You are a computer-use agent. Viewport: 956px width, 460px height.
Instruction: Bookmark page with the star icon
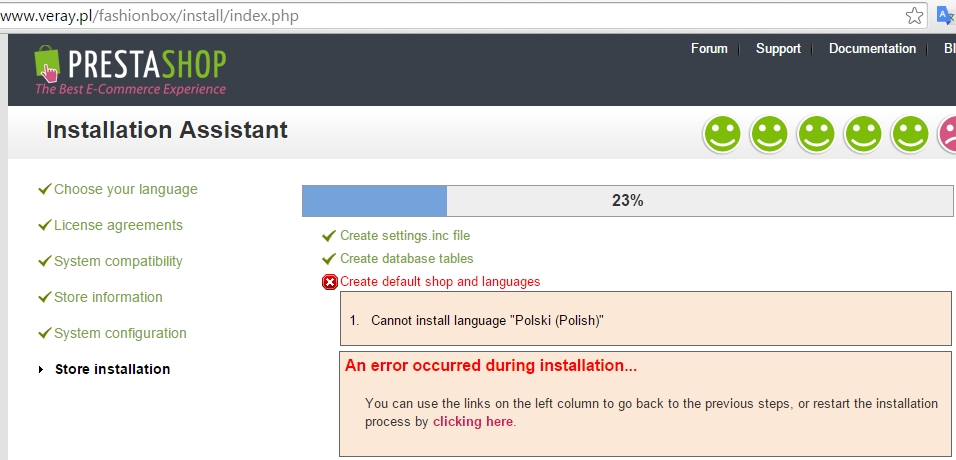[x=914, y=16]
